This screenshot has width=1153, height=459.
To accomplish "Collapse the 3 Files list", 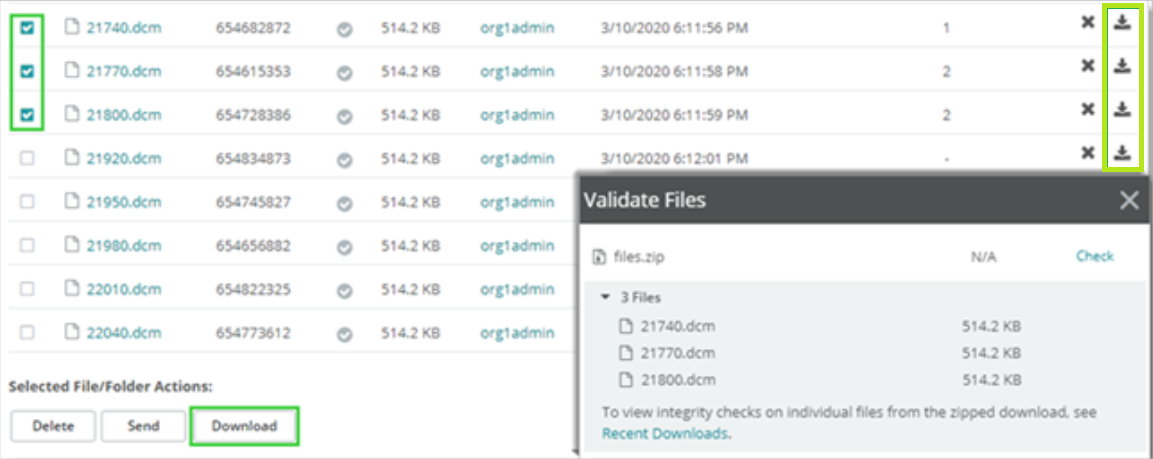I will pos(605,297).
